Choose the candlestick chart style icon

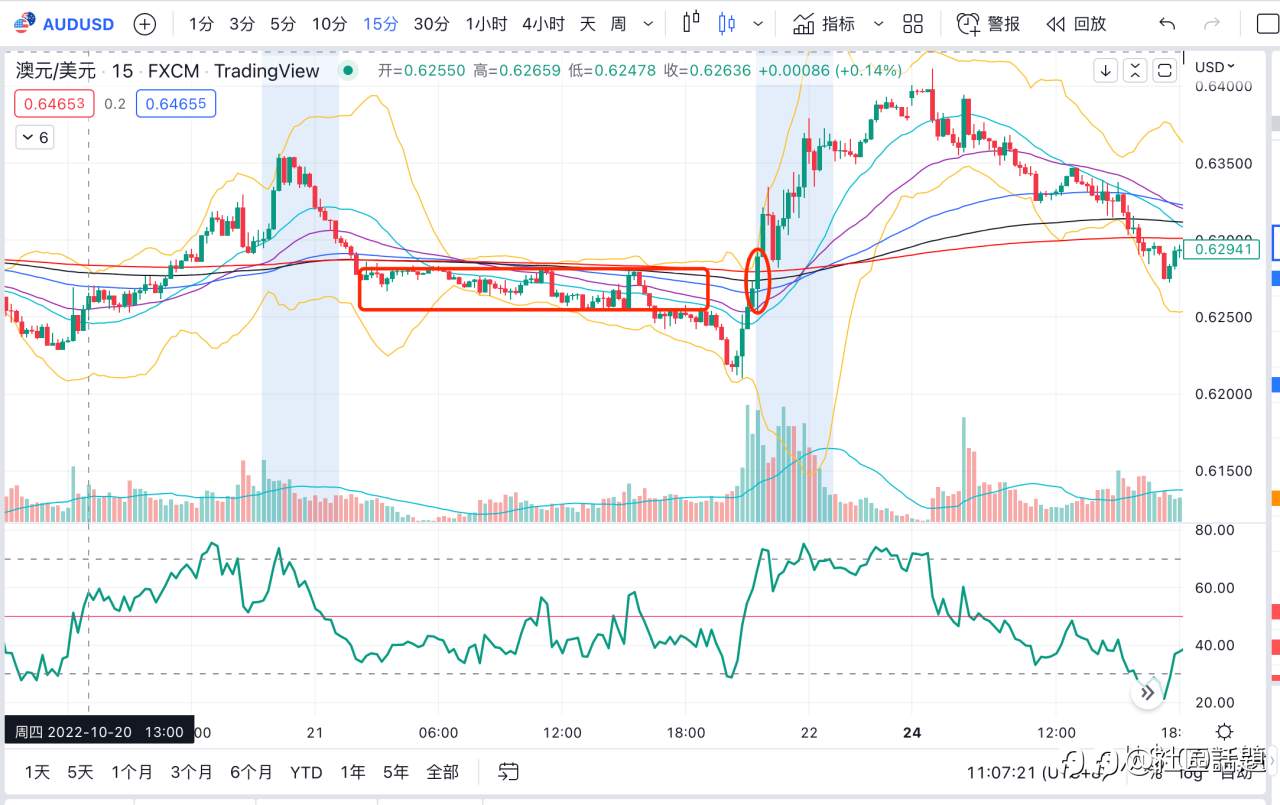[x=726, y=24]
